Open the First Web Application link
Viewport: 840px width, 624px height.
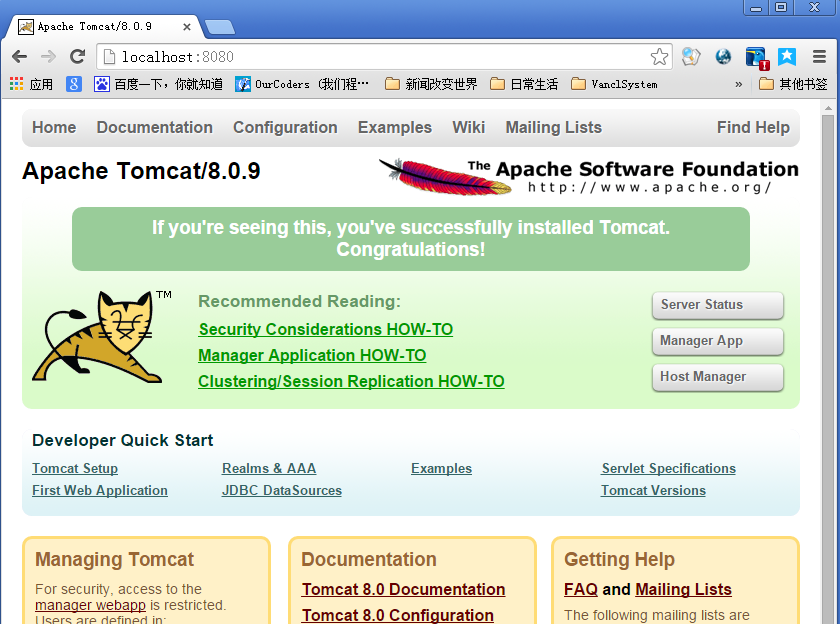100,491
